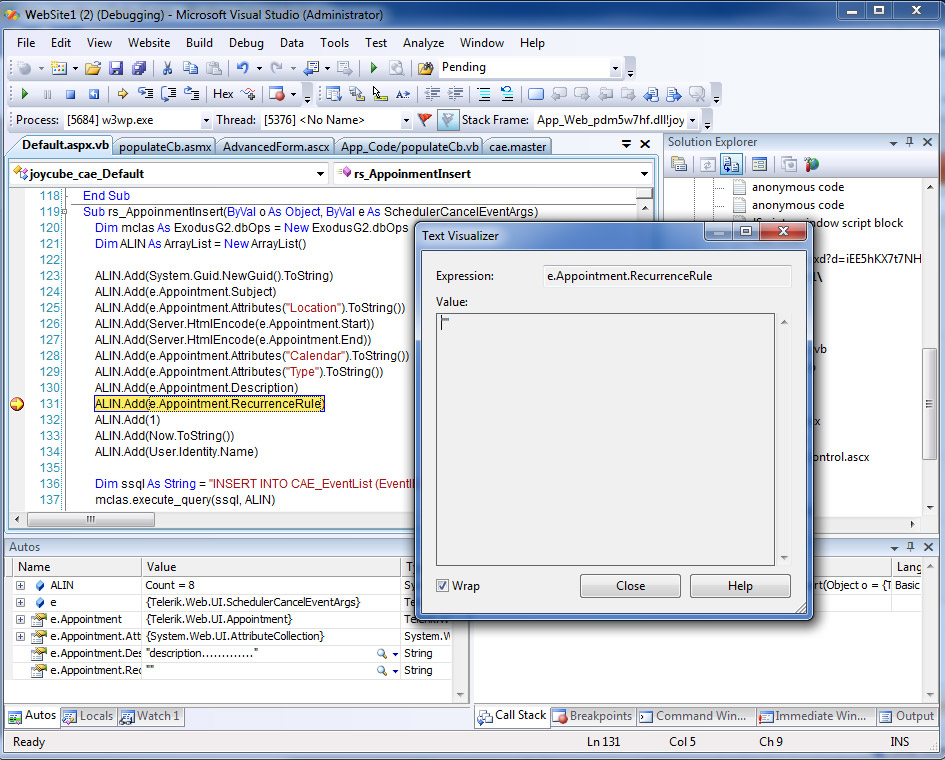The height and width of the screenshot is (760, 945).
Task: Click the Step Over icon
Action: click(x=169, y=93)
